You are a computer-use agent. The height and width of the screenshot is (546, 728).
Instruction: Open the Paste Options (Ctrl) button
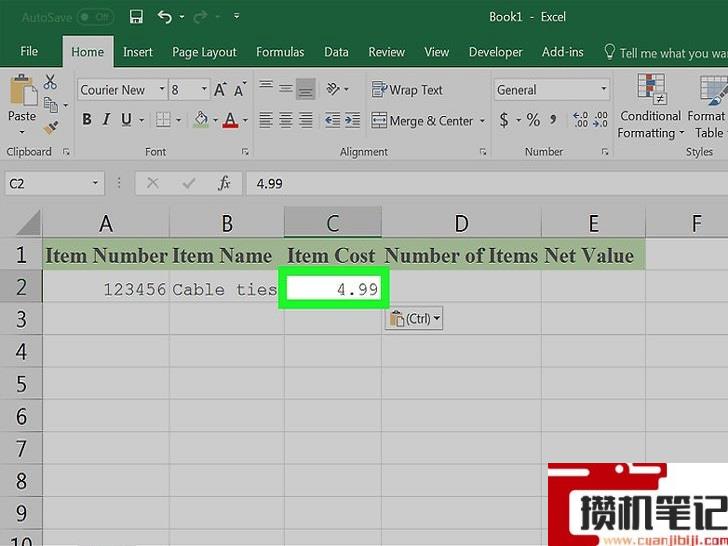[414, 318]
